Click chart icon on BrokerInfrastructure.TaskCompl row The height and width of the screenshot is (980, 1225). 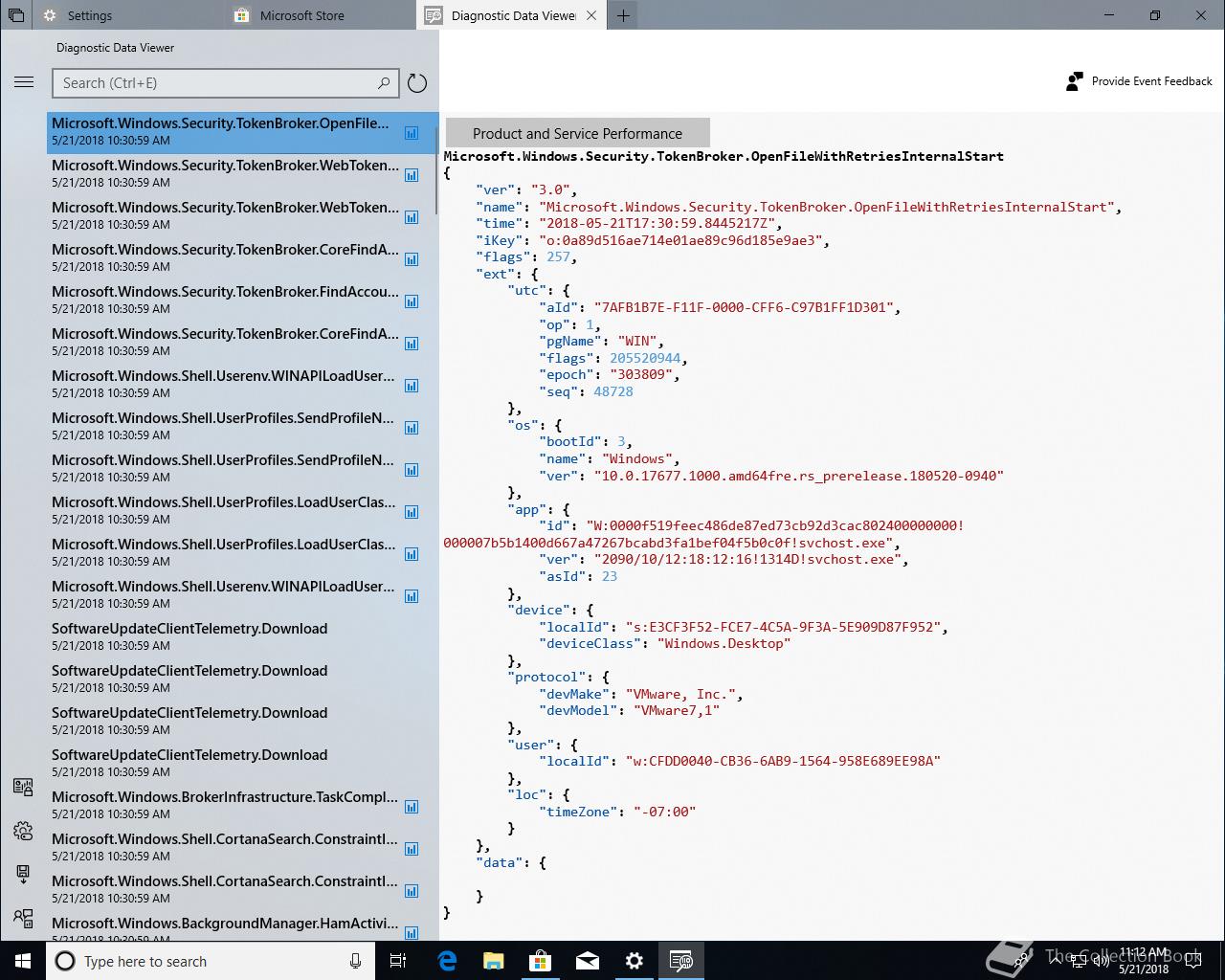pyautogui.click(x=412, y=807)
